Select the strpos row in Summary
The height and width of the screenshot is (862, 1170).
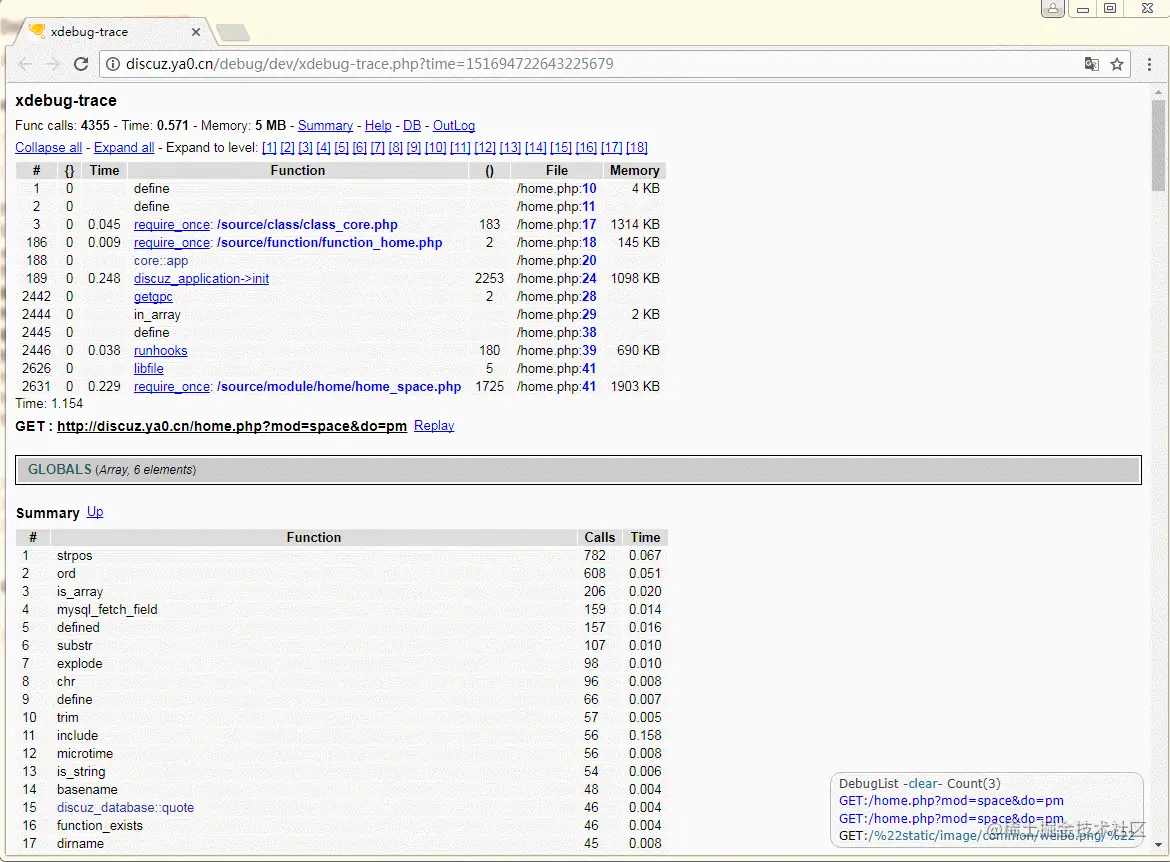click(x=341, y=555)
